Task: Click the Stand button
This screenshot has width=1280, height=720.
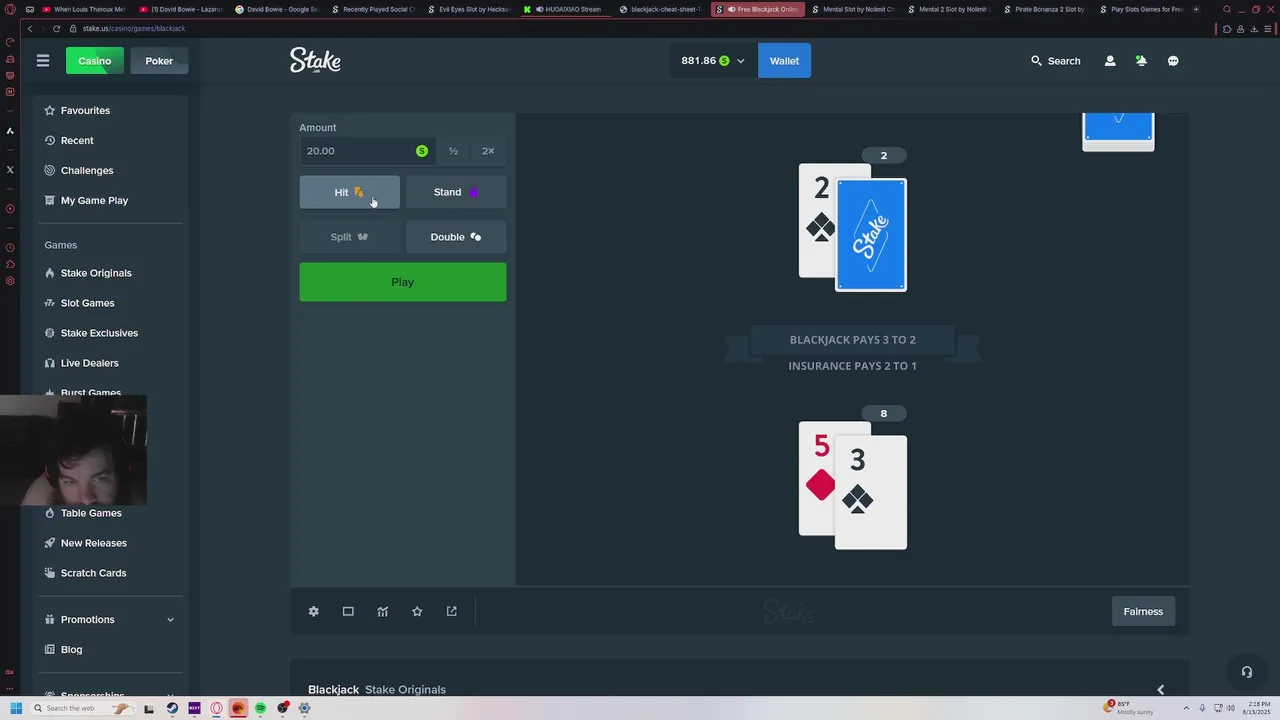Action: pos(456,192)
